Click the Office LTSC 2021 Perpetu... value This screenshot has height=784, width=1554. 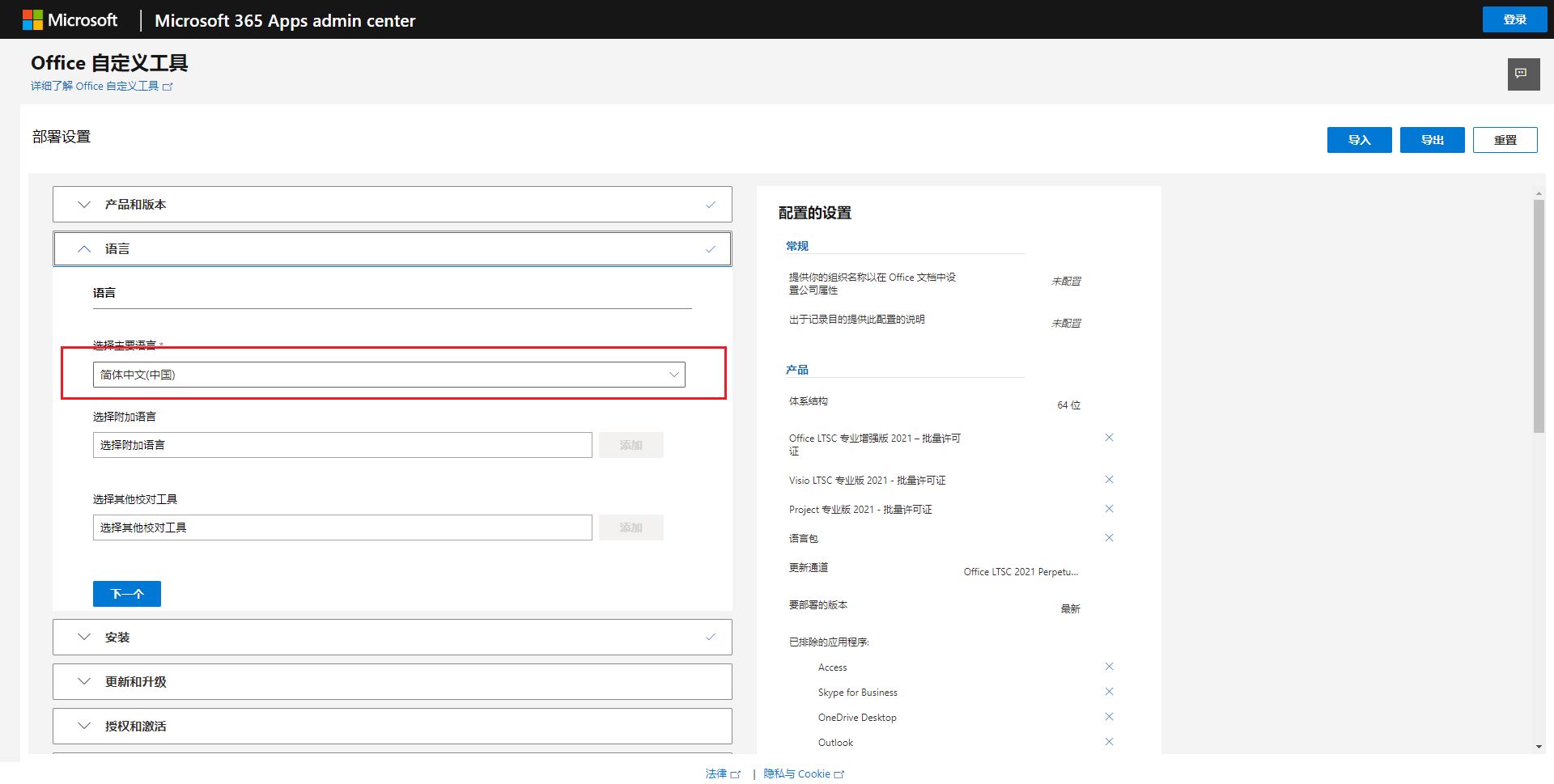(x=1021, y=572)
